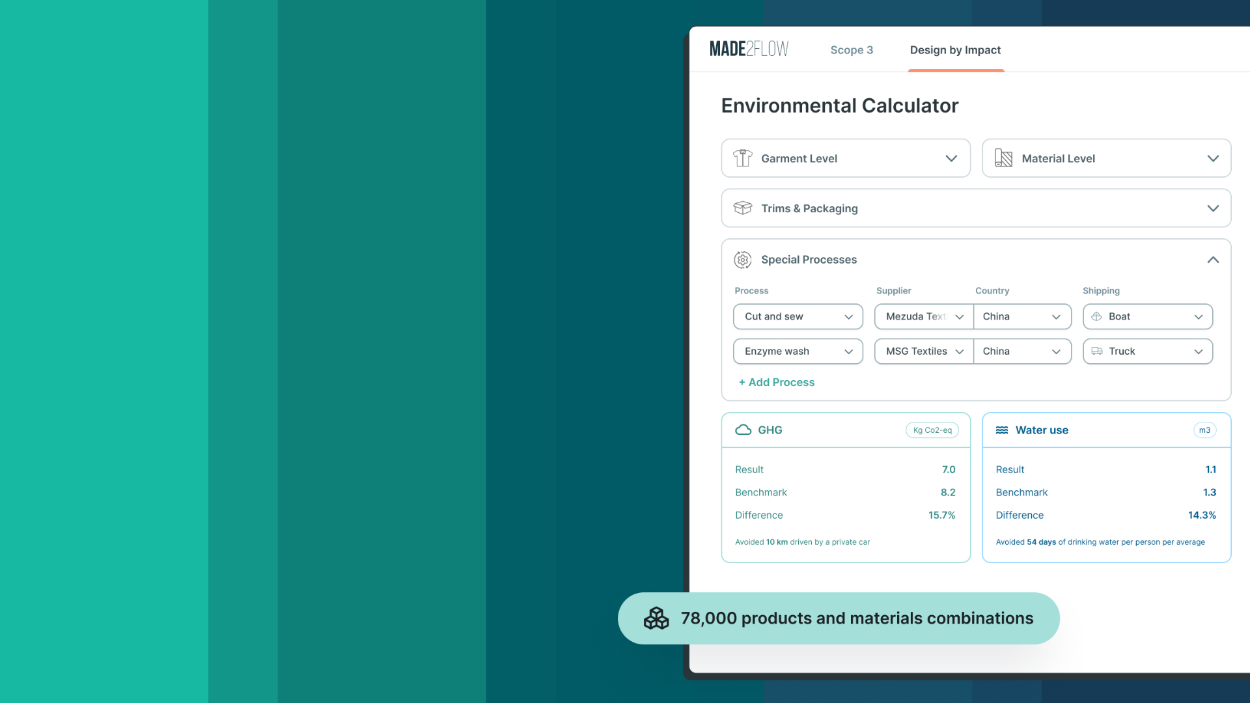Click the garment t-shirt icon

[742, 158]
